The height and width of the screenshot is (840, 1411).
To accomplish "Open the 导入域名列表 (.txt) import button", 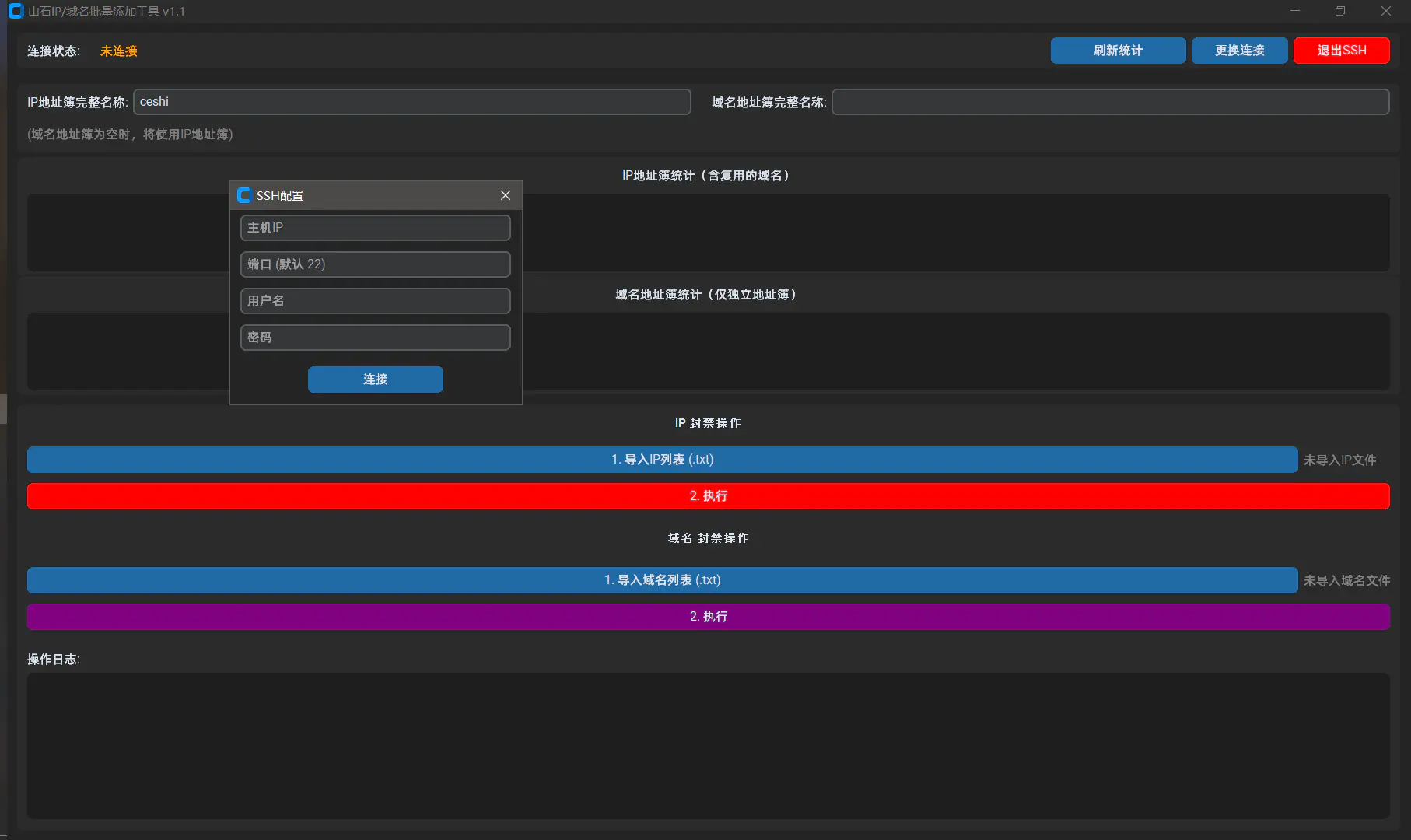I will 662,580.
